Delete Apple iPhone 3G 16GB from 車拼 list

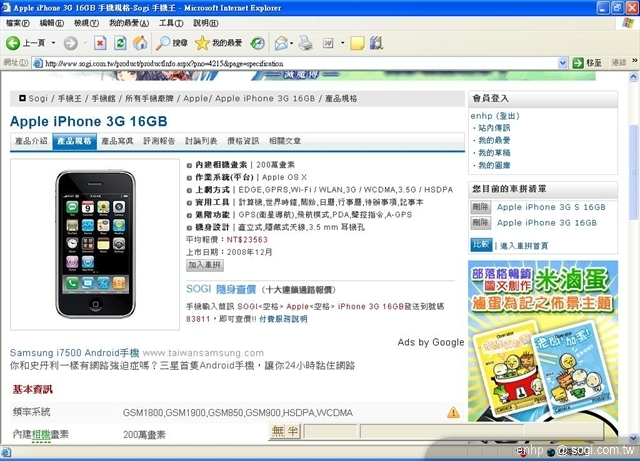pyautogui.click(x=480, y=223)
